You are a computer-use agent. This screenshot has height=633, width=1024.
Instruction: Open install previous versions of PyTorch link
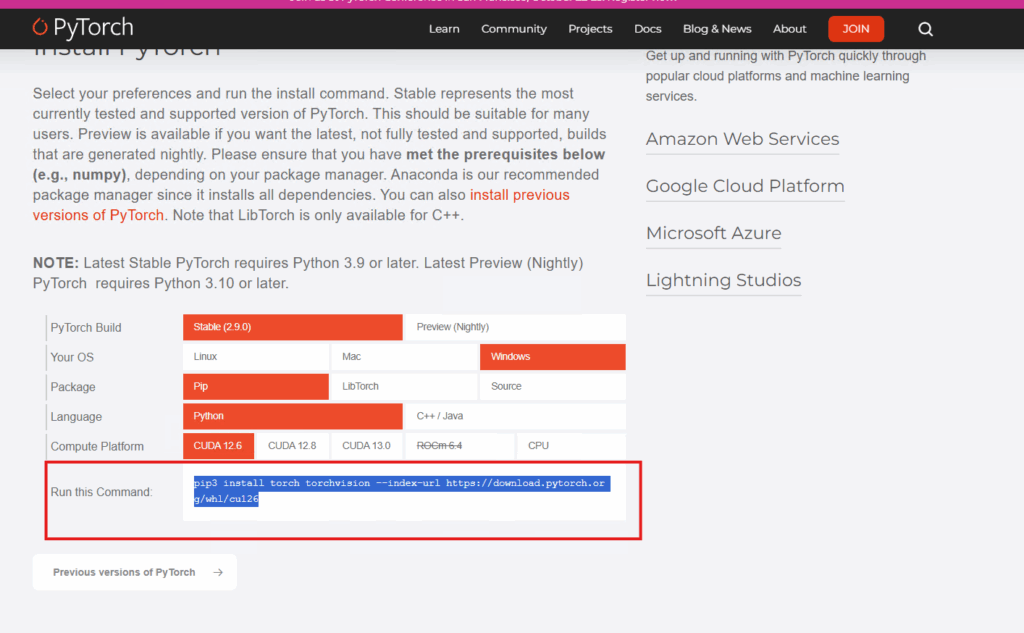point(519,195)
